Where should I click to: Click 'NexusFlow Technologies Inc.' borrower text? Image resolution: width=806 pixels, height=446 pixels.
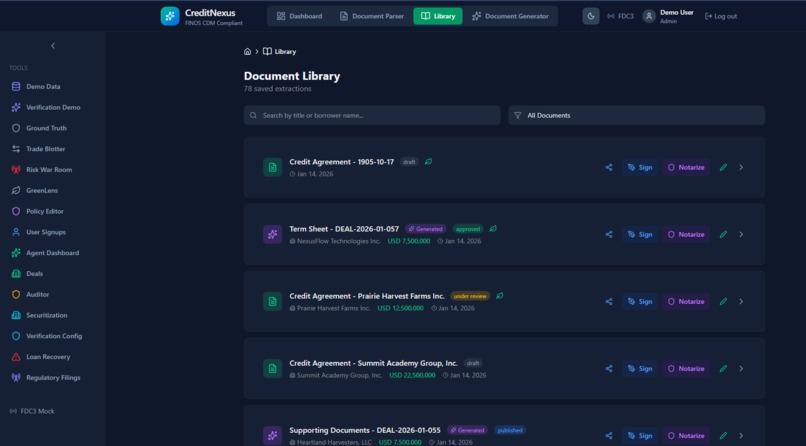(x=338, y=241)
